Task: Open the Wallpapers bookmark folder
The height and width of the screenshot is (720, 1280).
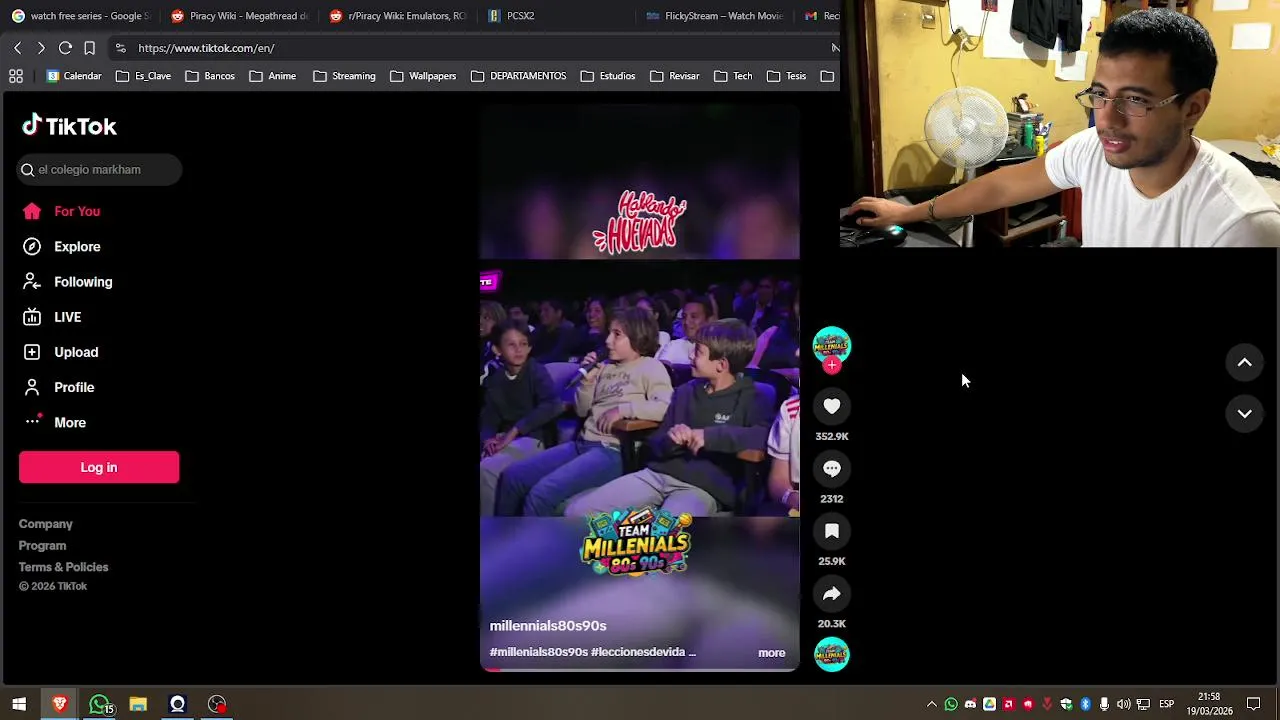Action: pyautogui.click(x=423, y=76)
